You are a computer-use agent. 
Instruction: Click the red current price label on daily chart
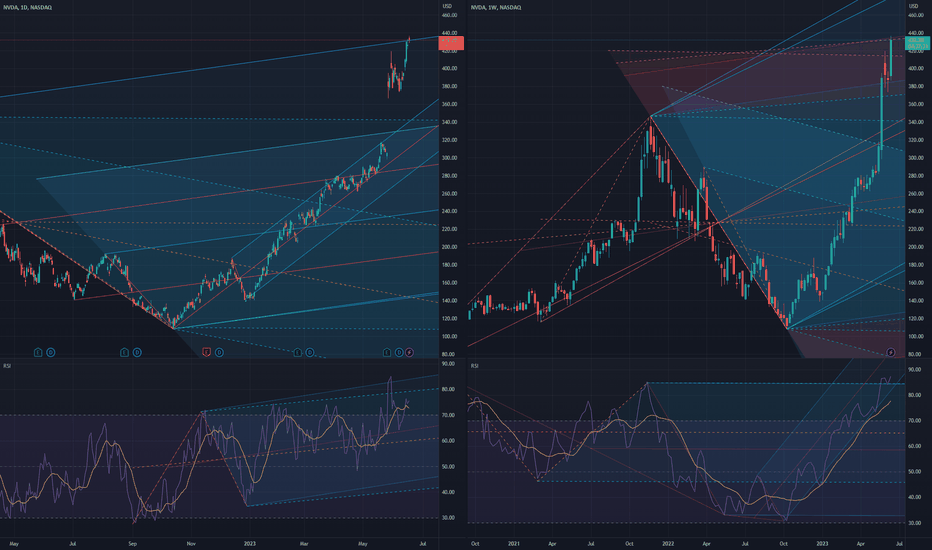(451, 43)
